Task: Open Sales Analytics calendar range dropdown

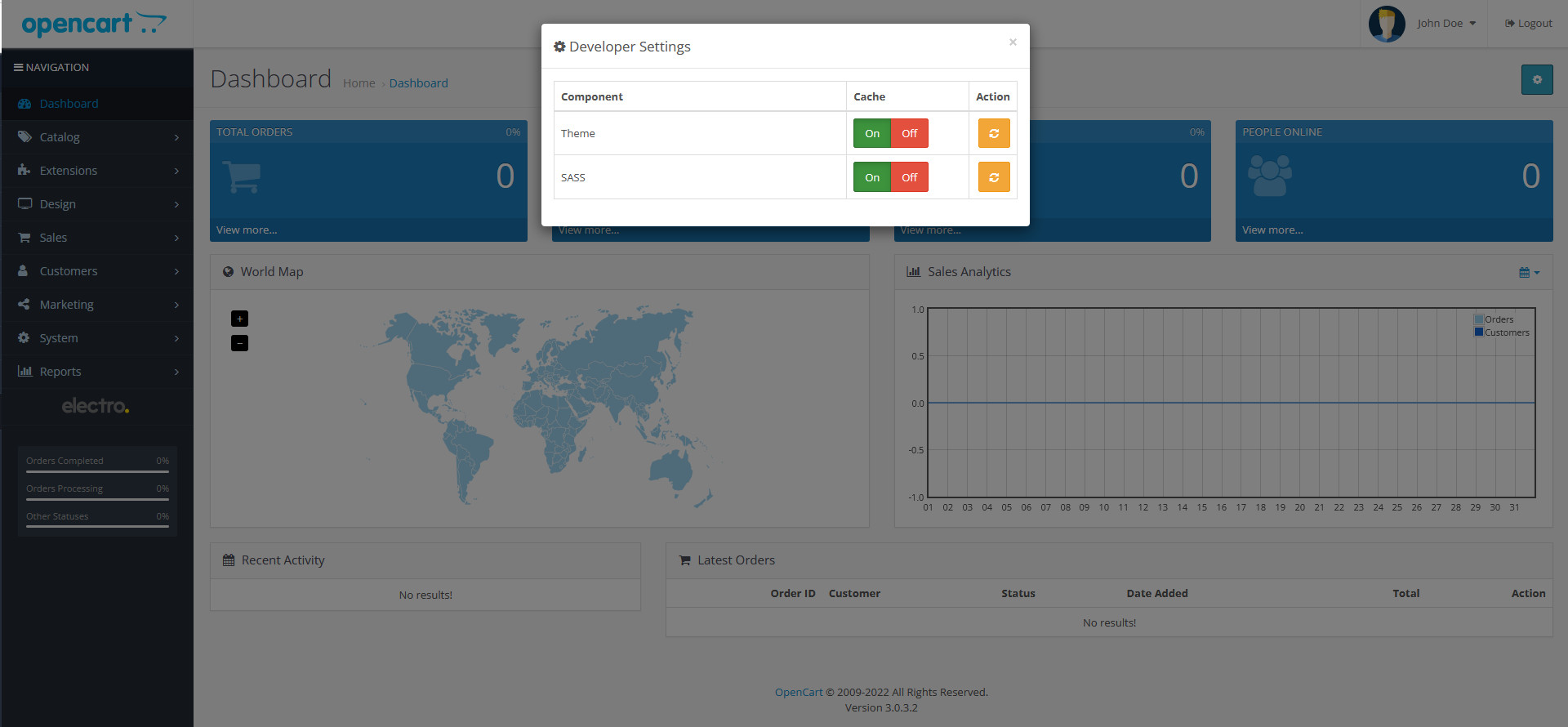Action: [1529, 273]
